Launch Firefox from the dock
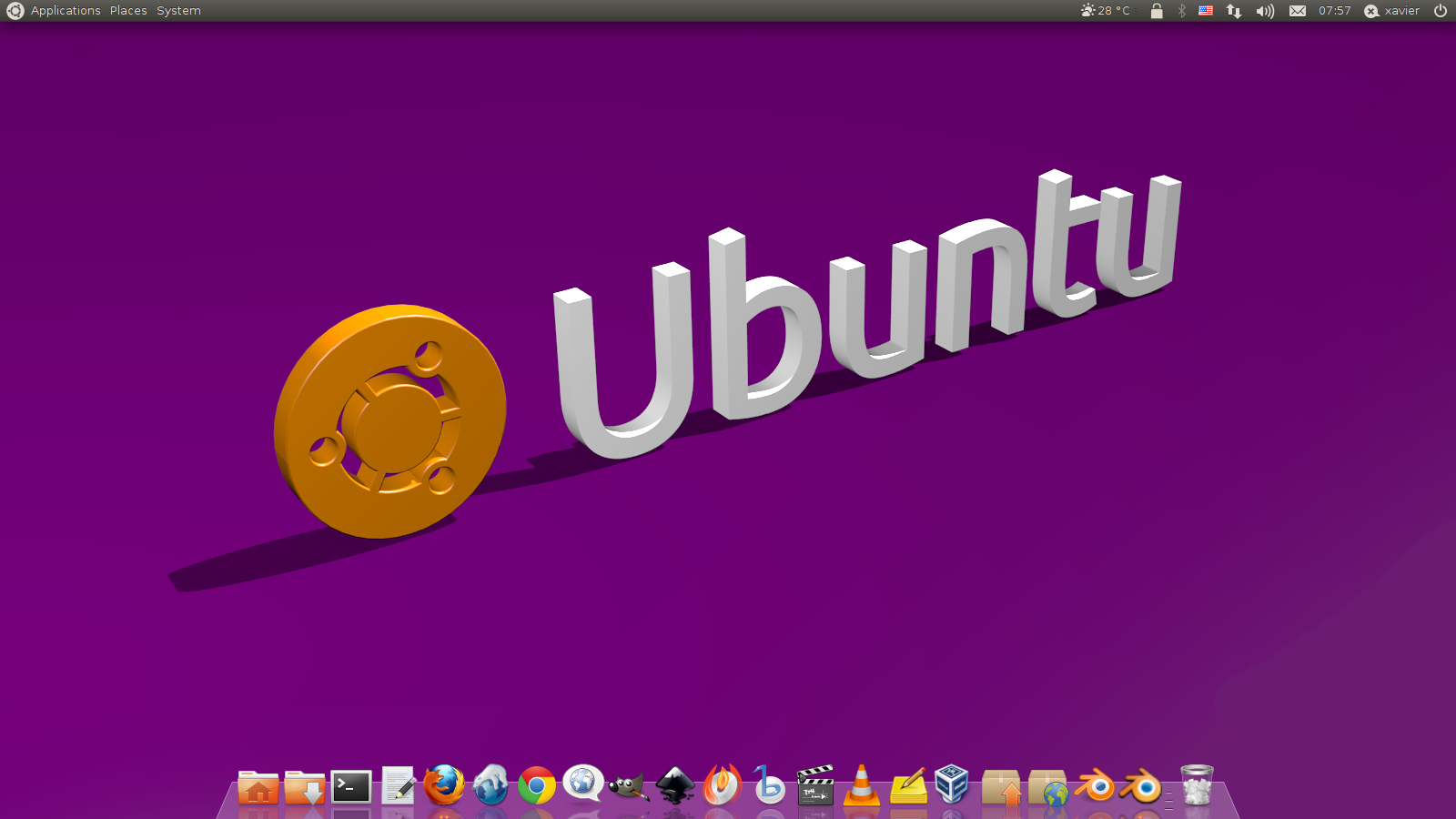 (x=444, y=785)
